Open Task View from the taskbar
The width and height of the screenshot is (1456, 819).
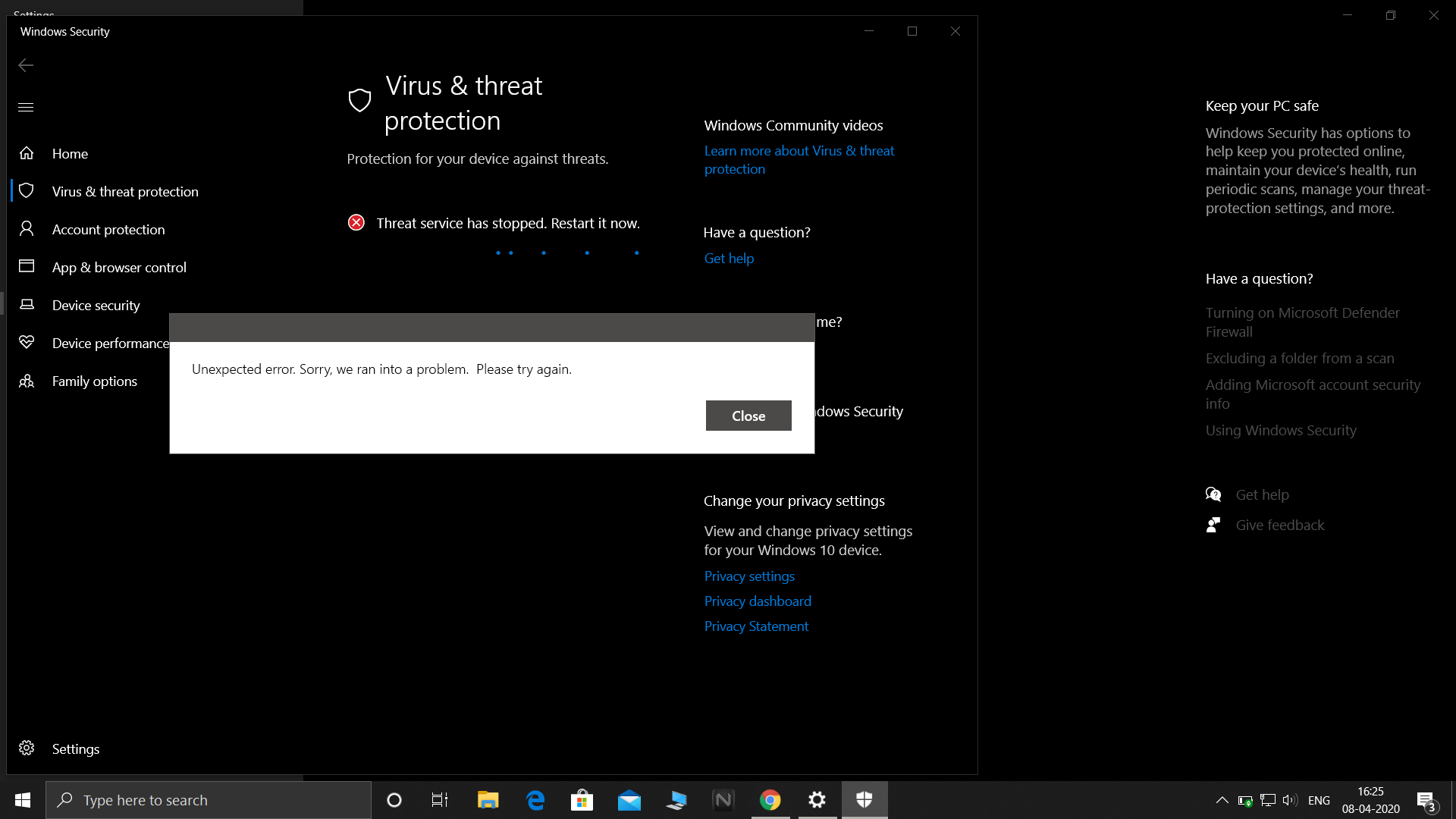click(x=440, y=800)
